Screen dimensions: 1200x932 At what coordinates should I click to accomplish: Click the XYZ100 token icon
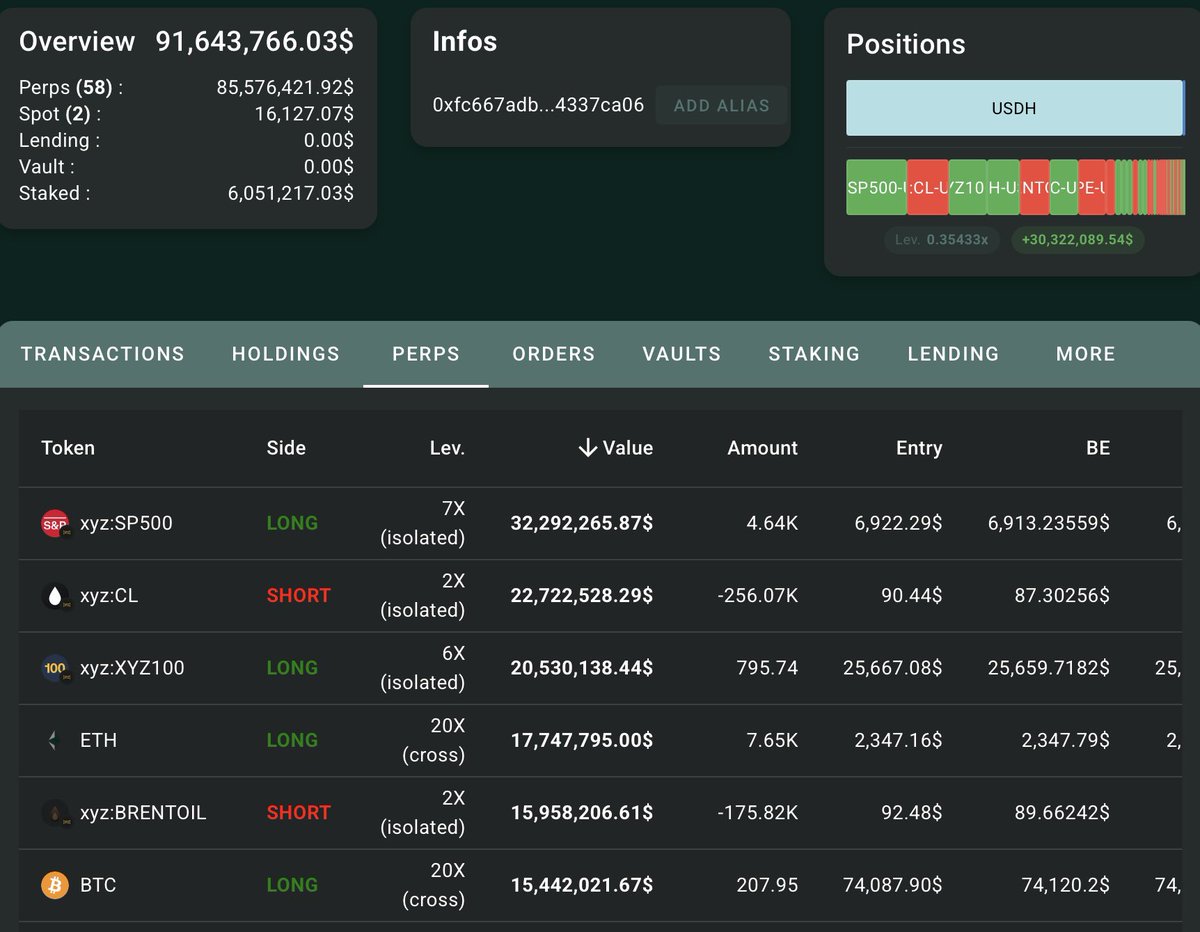54,668
